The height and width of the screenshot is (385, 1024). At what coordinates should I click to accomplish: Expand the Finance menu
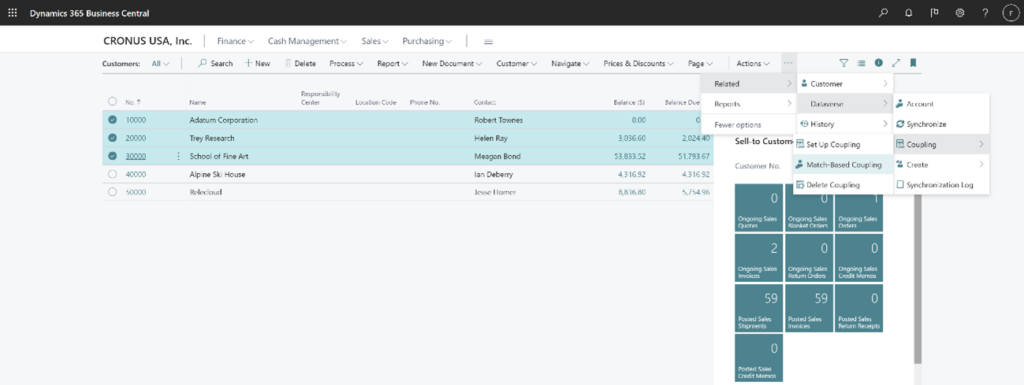(235, 40)
